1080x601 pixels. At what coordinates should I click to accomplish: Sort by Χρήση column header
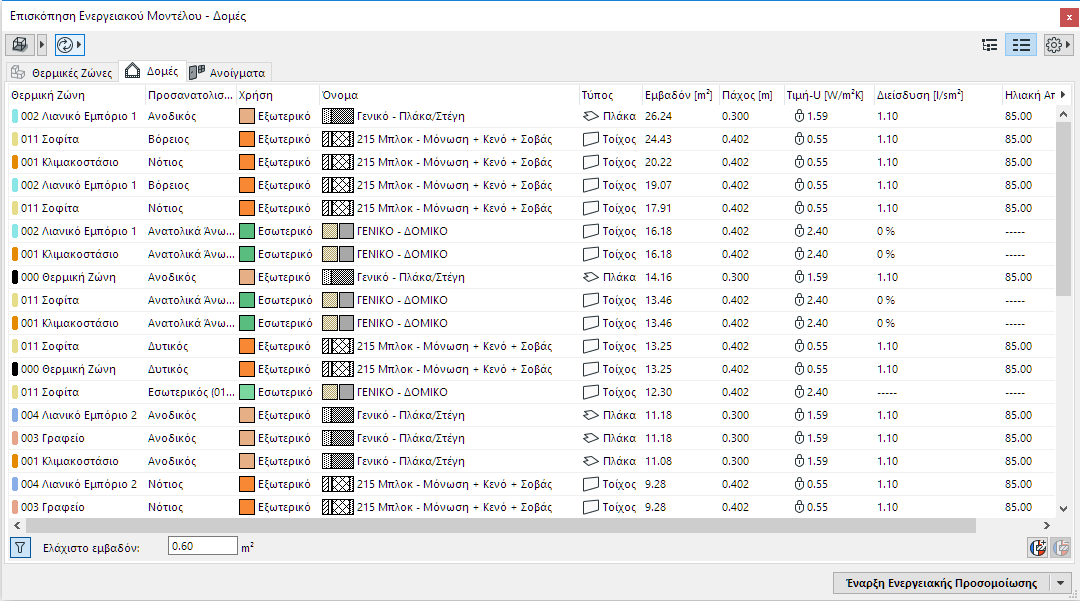pos(277,95)
